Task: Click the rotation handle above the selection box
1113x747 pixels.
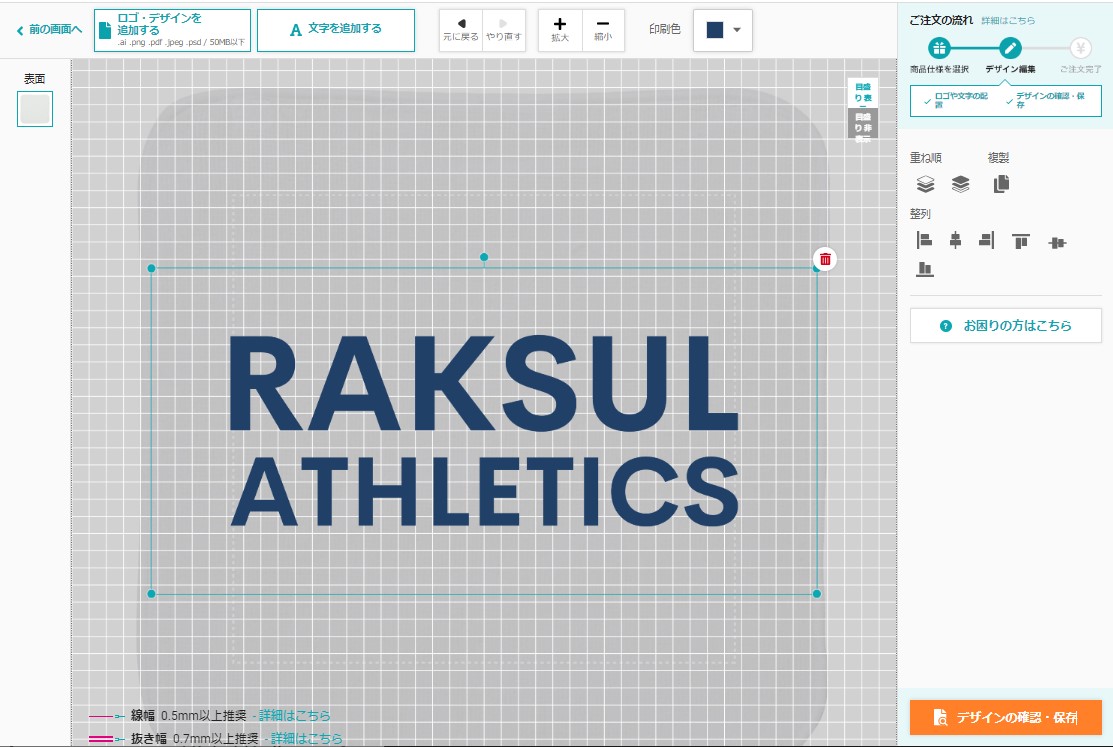Action: pos(484,257)
